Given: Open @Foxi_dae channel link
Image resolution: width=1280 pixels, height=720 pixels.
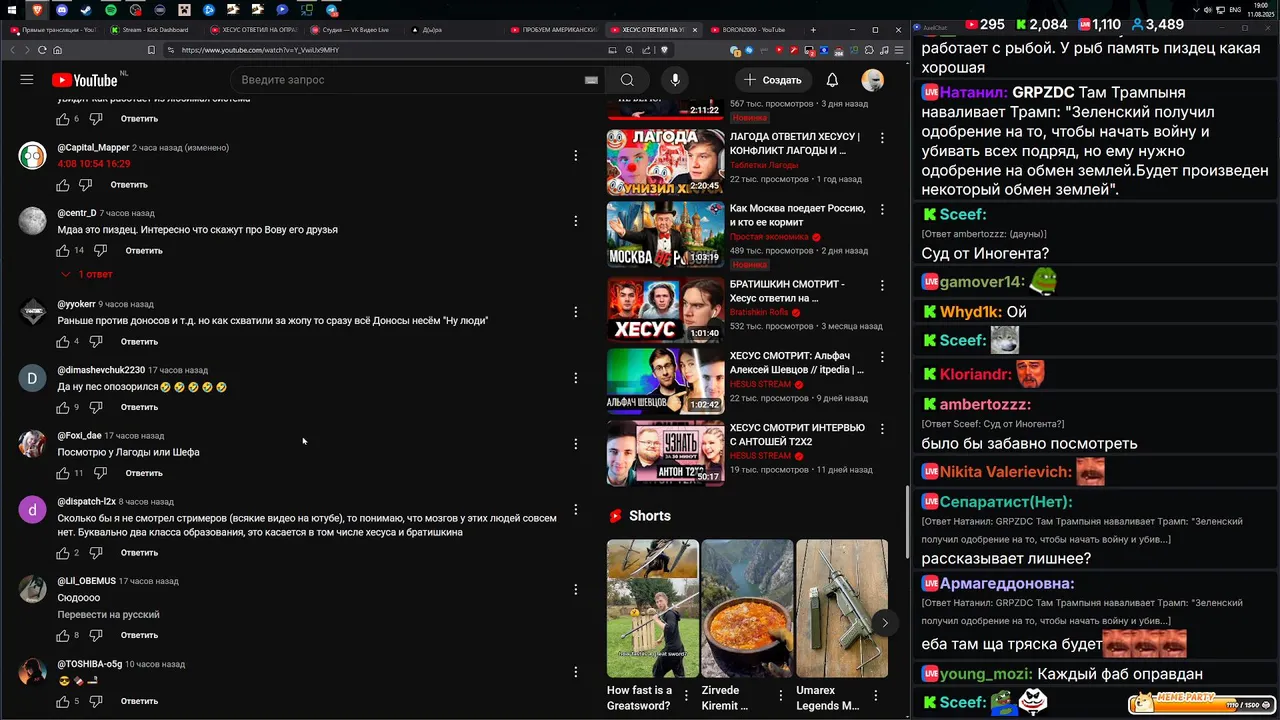Looking at the screenshot, I should pos(79,436).
